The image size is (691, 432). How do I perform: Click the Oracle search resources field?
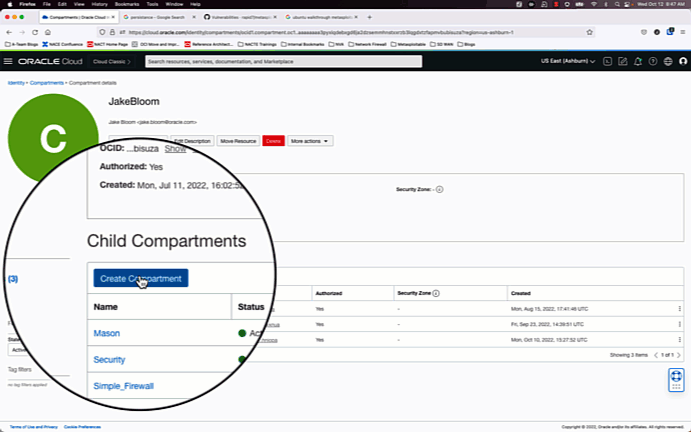tap(283, 61)
